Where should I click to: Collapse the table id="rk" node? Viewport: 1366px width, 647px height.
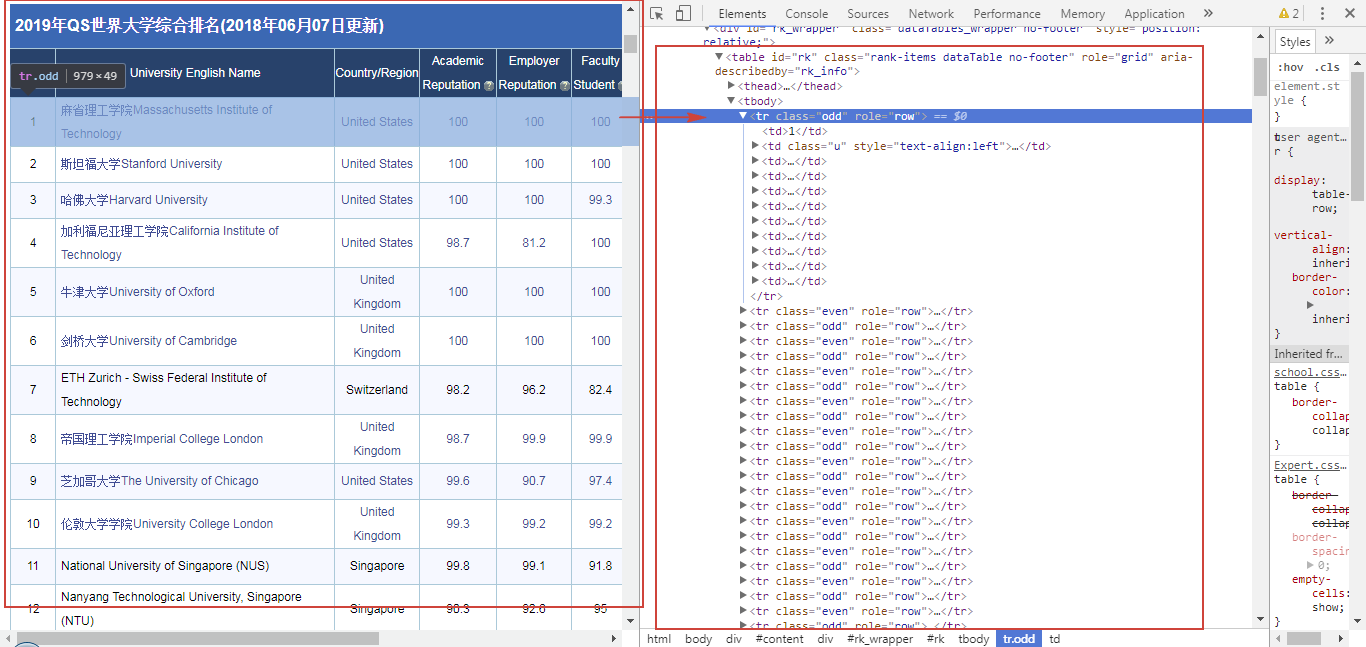coord(719,57)
